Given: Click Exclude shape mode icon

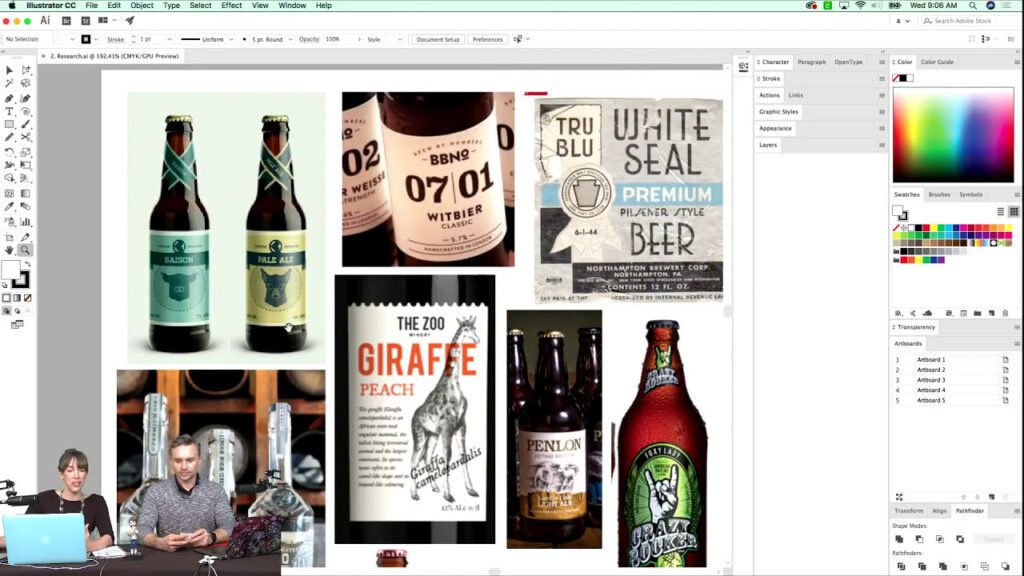Looking at the screenshot, I should pyautogui.click(x=960, y=539).
